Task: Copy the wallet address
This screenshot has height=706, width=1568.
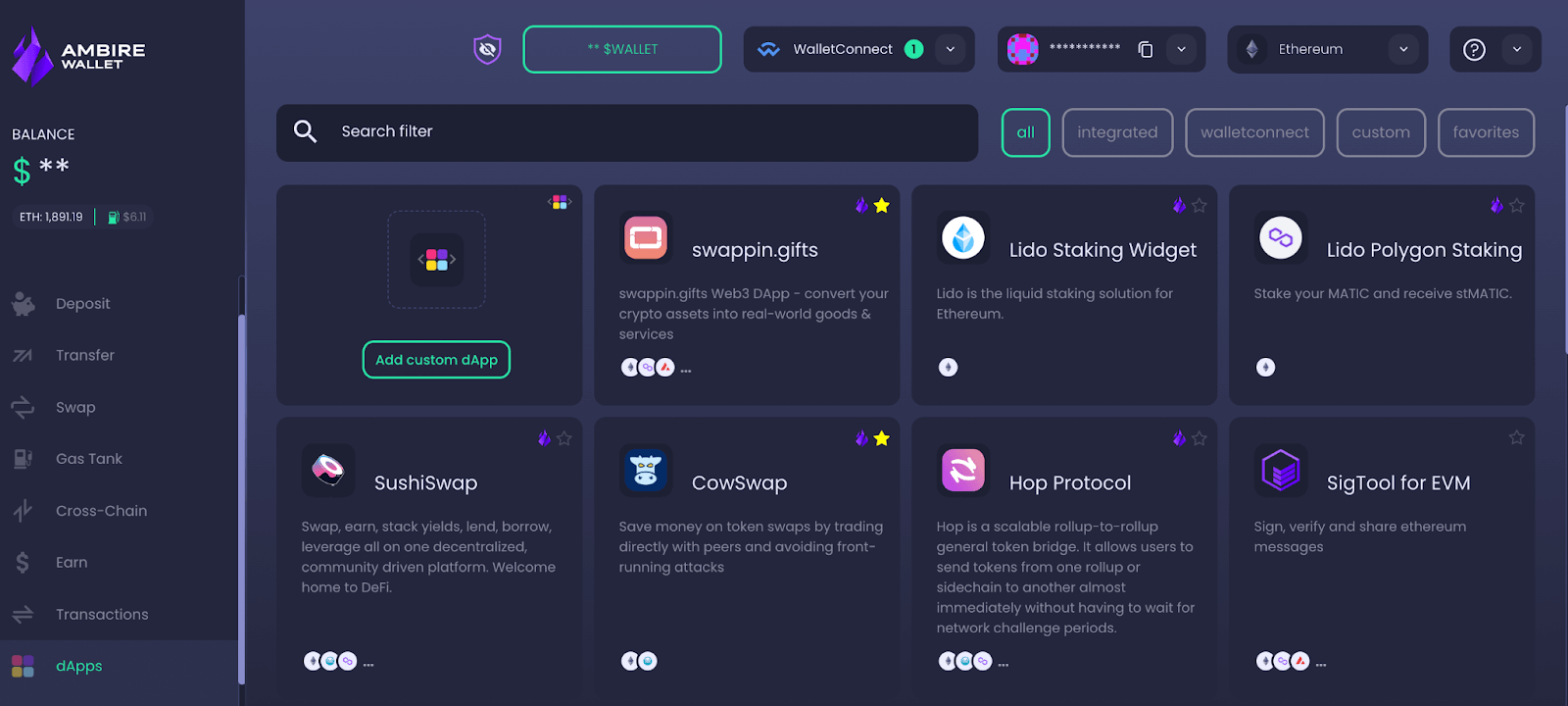Action: (x=1145, y=49)
